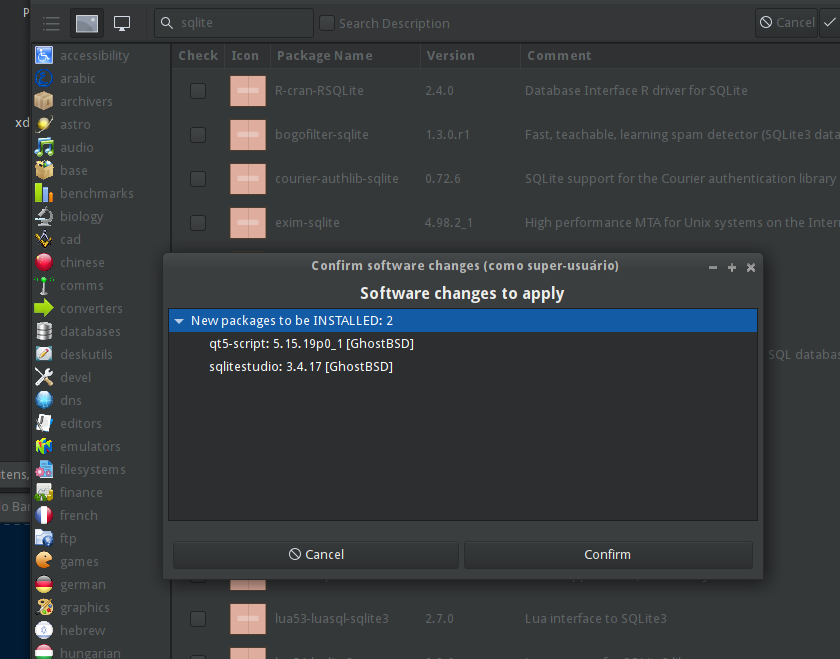Screen dimensions: 840x659
Task: Select the qt5-script entry in changes list
Action: pyautogui.click(x=311, y=344)
